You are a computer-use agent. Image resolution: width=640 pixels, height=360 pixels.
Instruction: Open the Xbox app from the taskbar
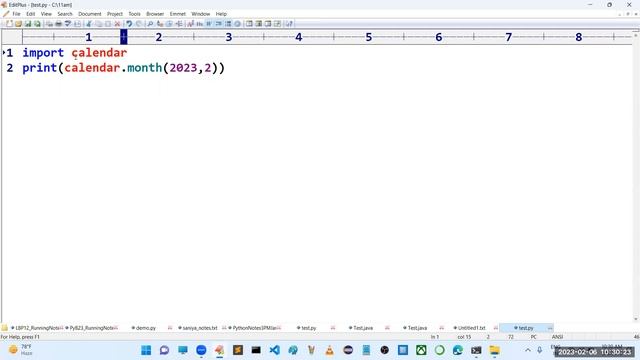[x=421, y=350]
